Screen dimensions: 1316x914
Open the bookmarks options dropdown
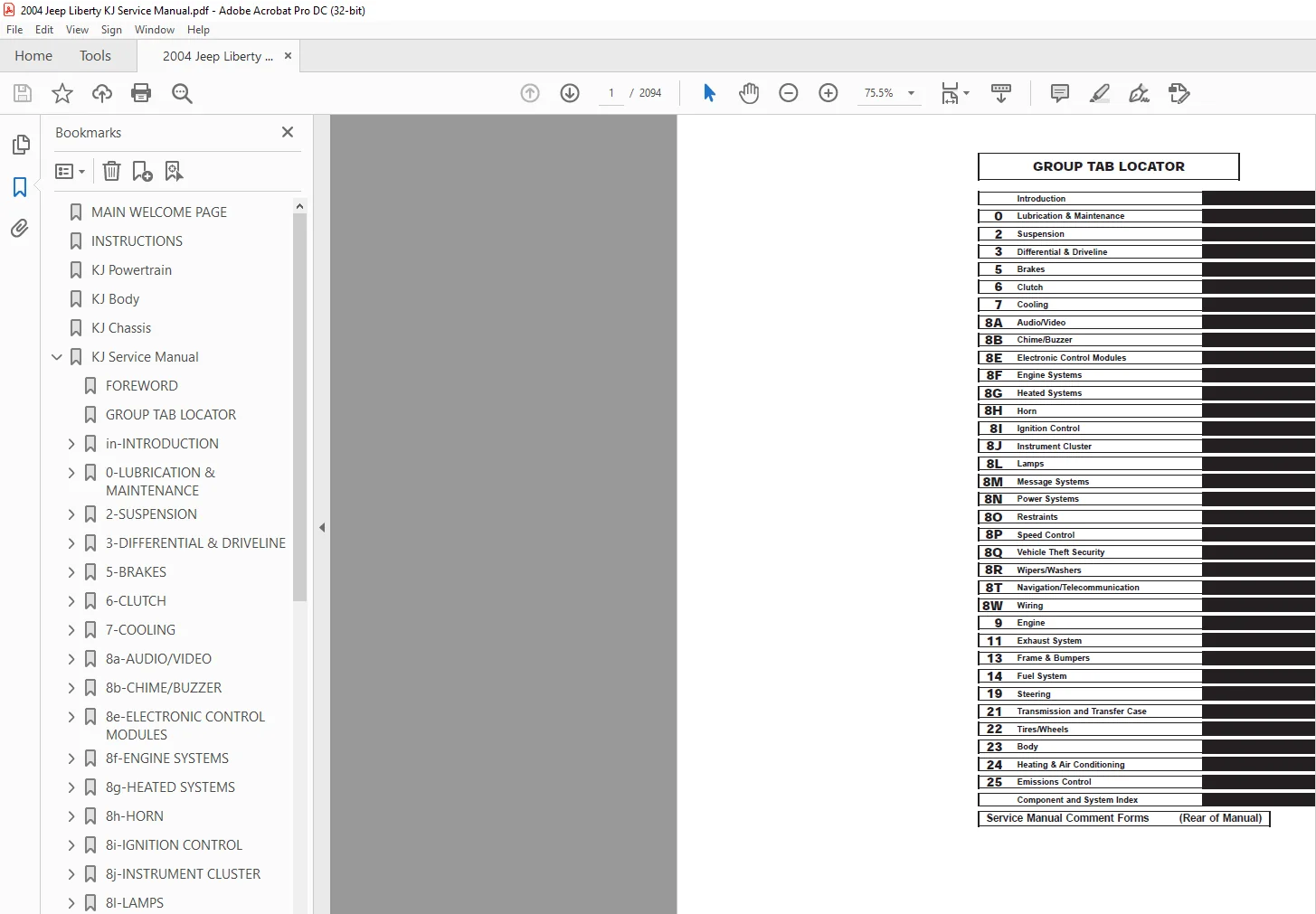70,171
